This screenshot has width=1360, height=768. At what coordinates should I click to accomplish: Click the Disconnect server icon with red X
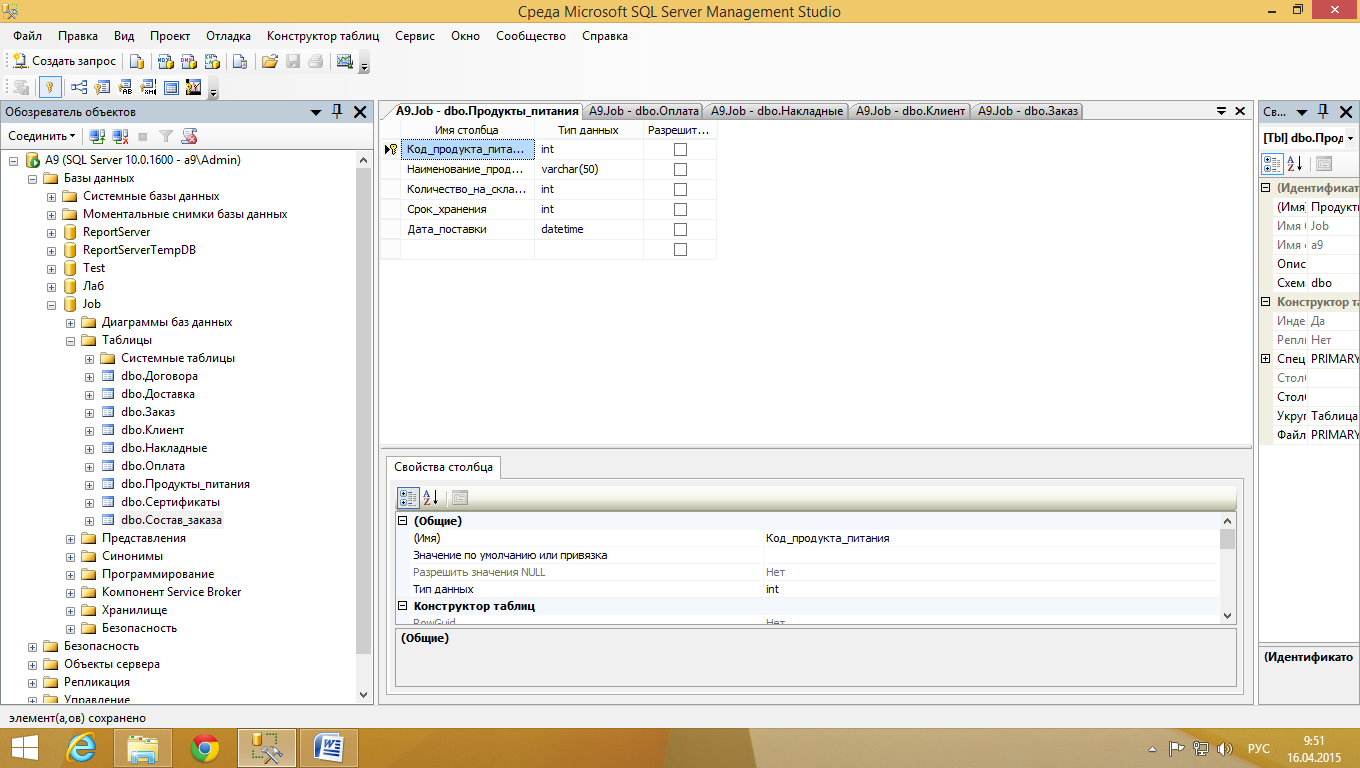[120, 136]
